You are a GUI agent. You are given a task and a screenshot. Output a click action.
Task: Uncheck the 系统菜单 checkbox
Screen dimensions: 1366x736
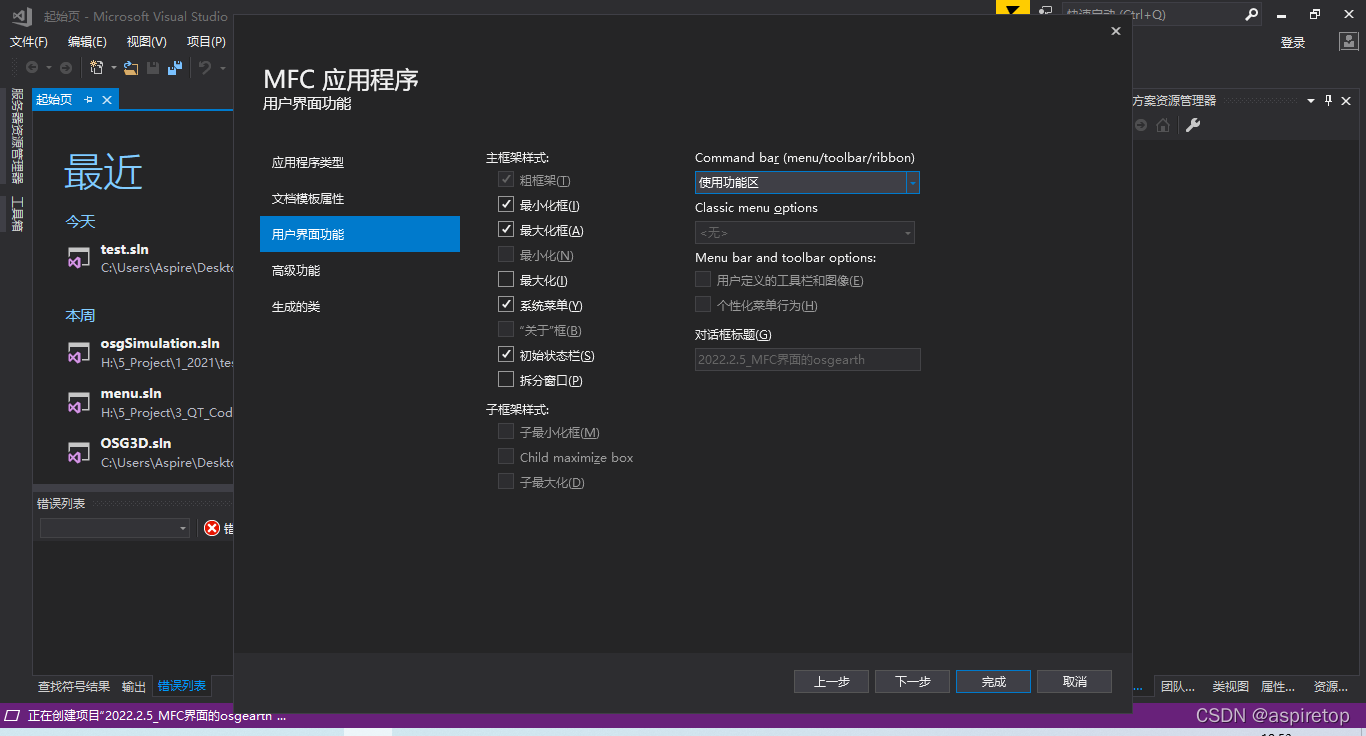506,305
